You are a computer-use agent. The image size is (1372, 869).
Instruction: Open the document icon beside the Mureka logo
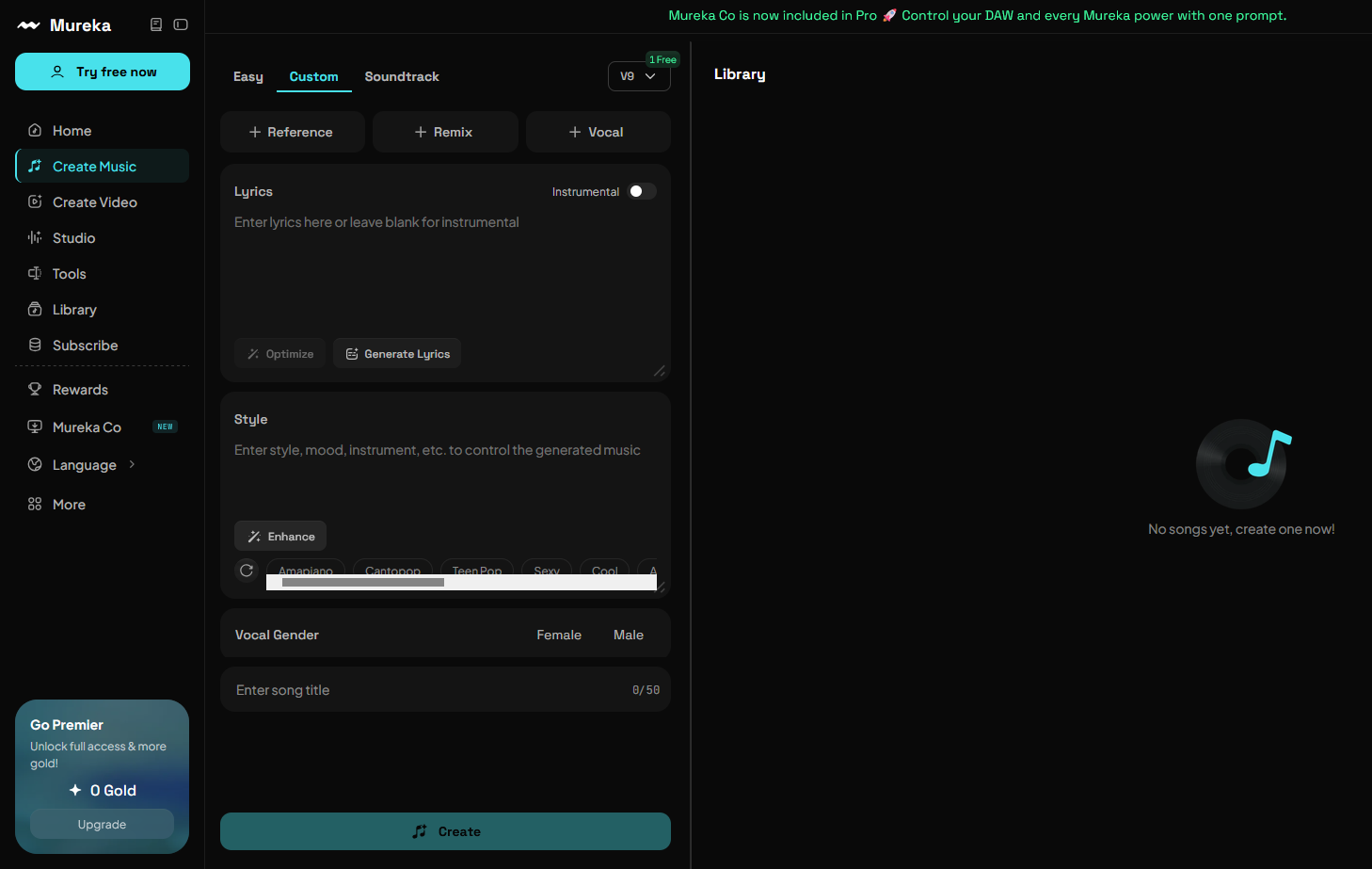point(156,24)
